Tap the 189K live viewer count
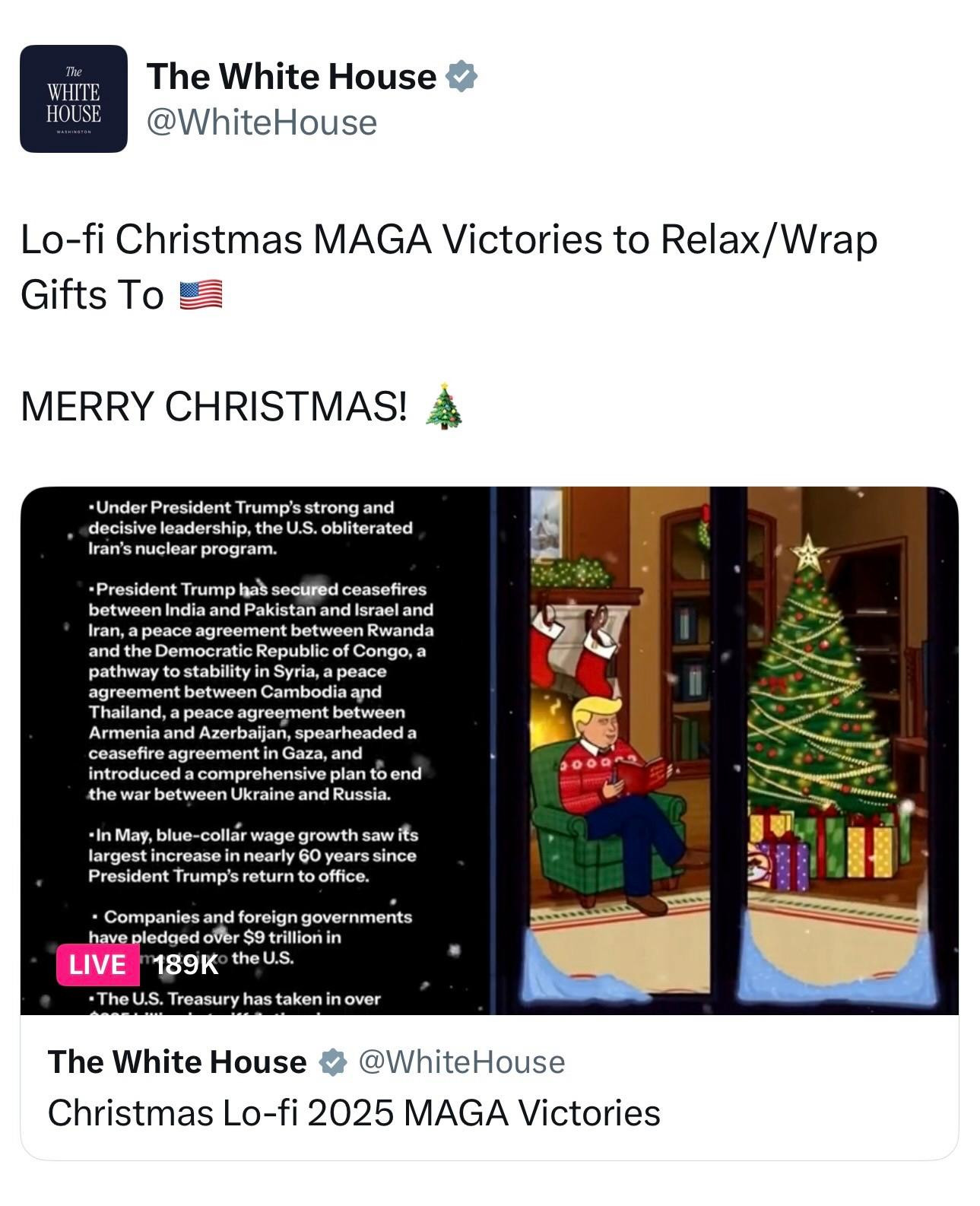 (186, 965)
